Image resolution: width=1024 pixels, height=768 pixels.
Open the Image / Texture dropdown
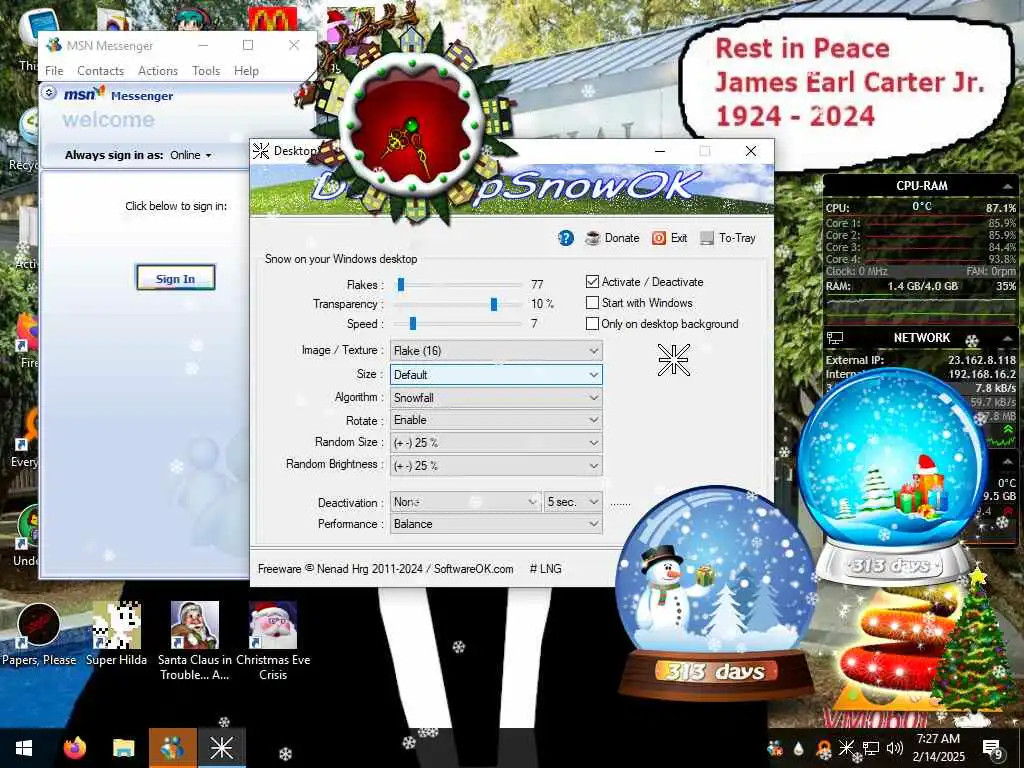click(x=496, y=351)
